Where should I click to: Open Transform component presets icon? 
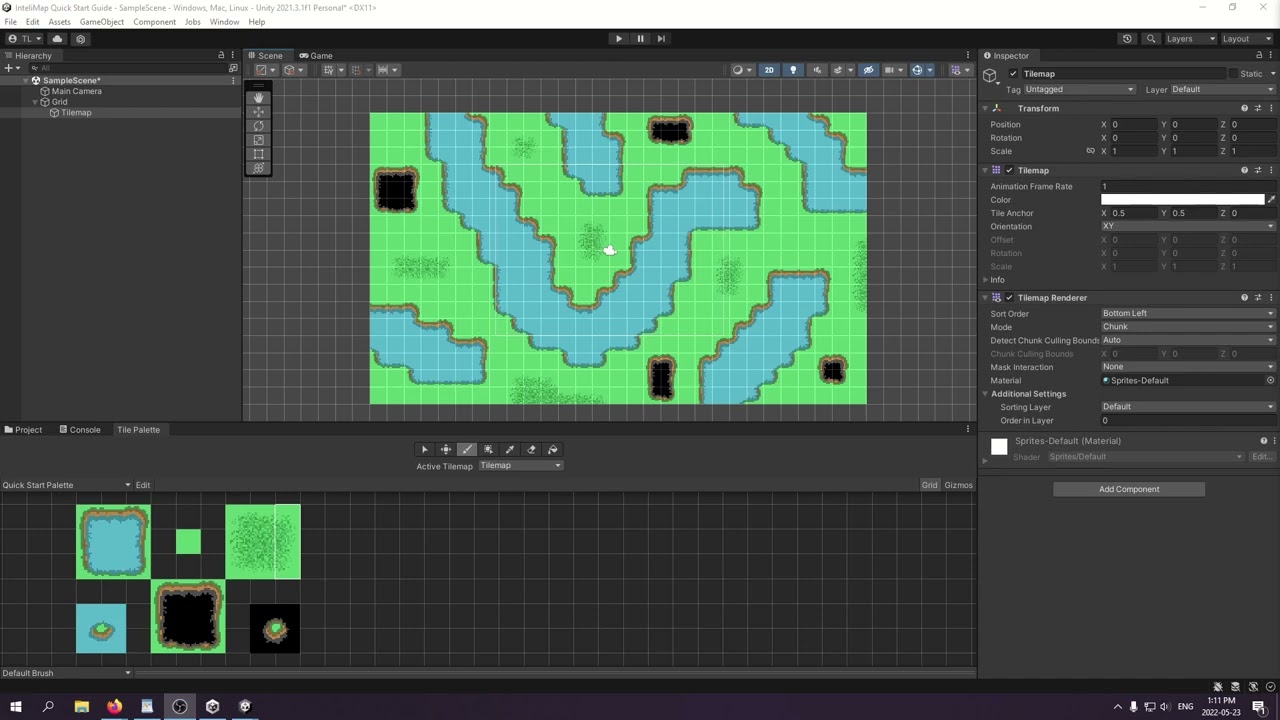point(1258,108)
